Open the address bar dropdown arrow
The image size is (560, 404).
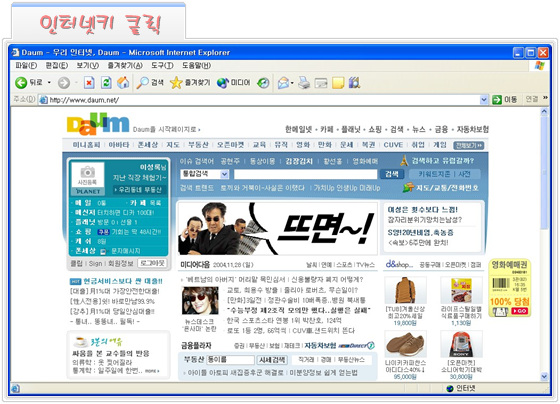(484, 100)
